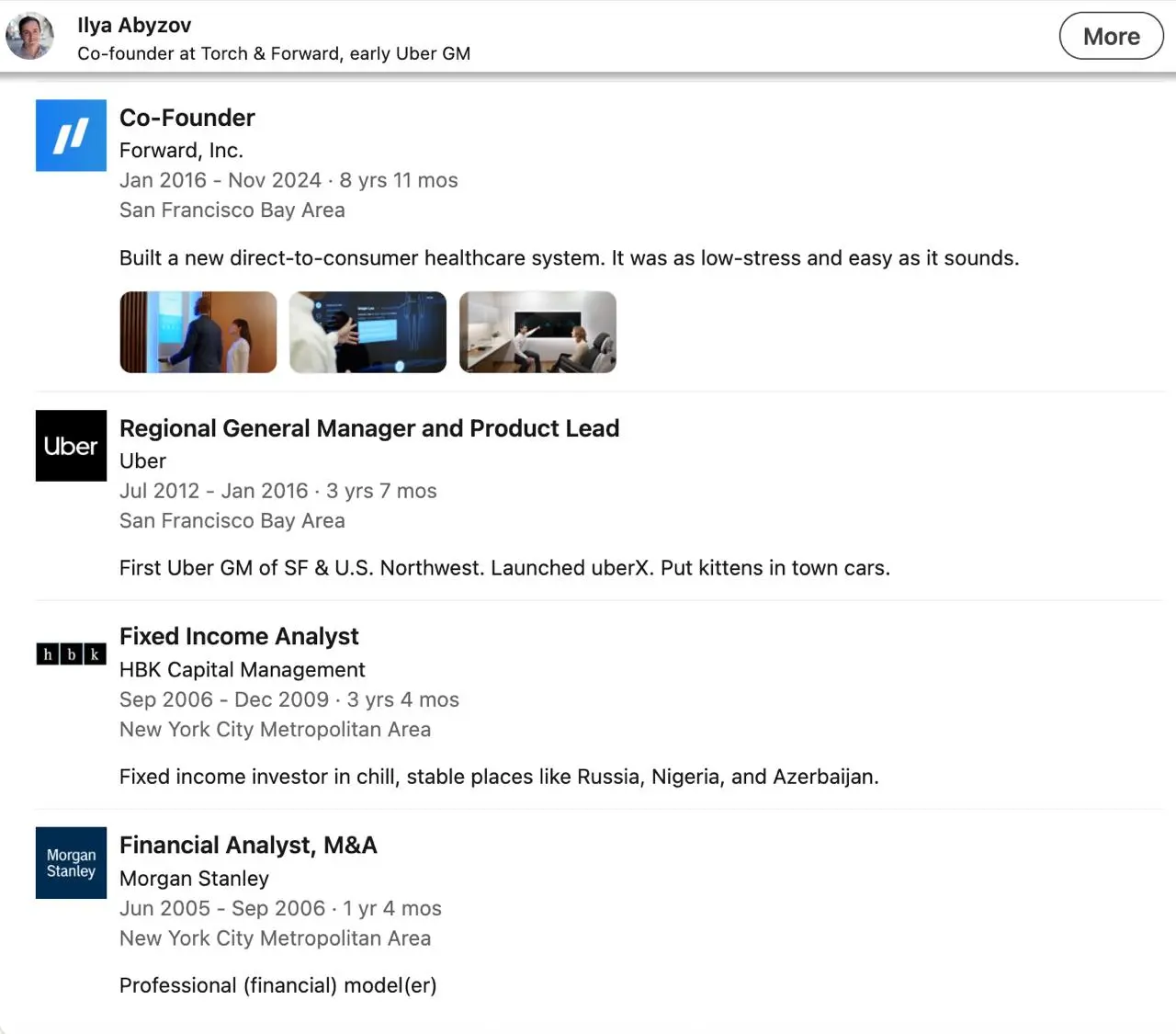View media thumbnail of two people at wall screen
The width and height of the screenshot is (1176, 1034).
[198, 332]
